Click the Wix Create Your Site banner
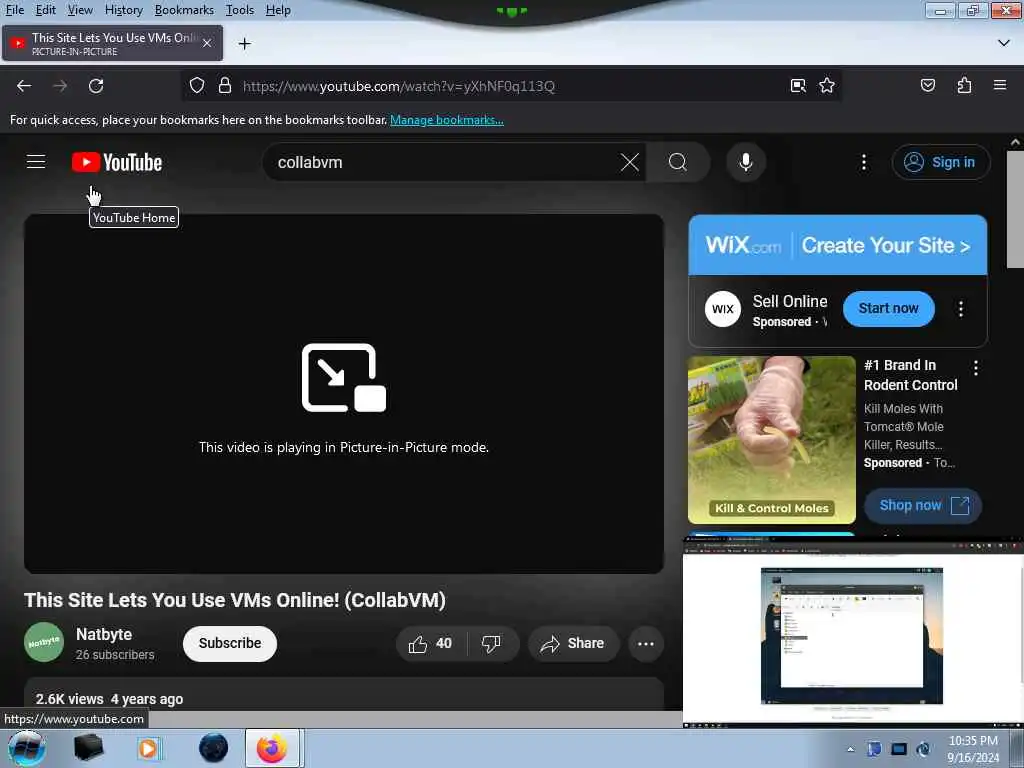 (x=838, y=245)
